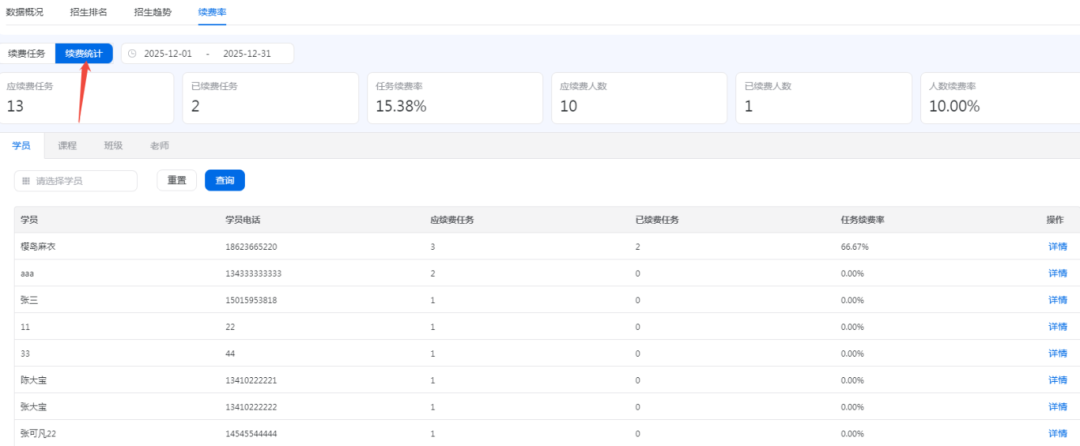The height and width of the screenshot is (446, 1080).
Task: Open 详情 for student 陈大宝
Action: 1057,380
